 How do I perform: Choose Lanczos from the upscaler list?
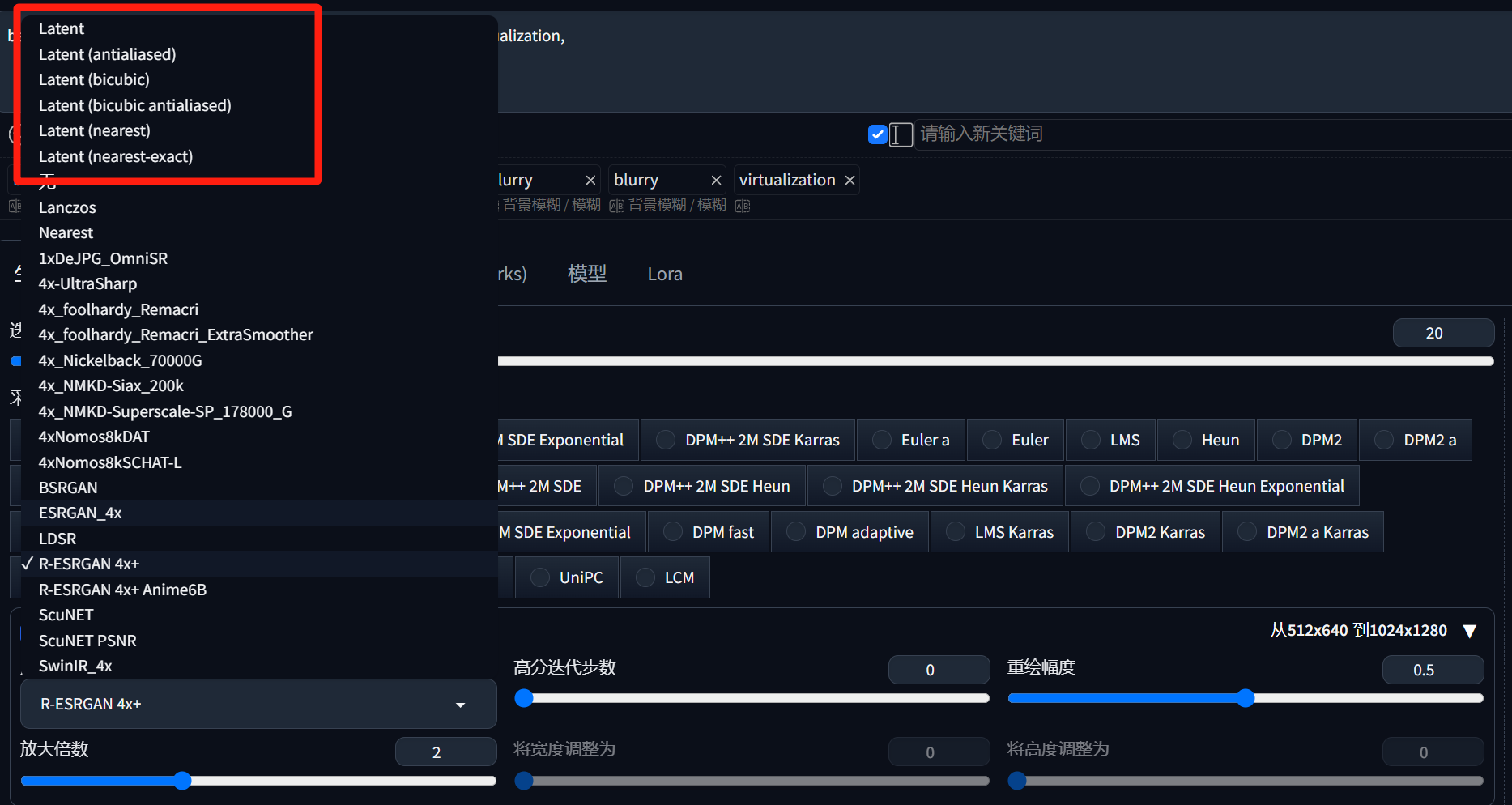coord(258,207)
